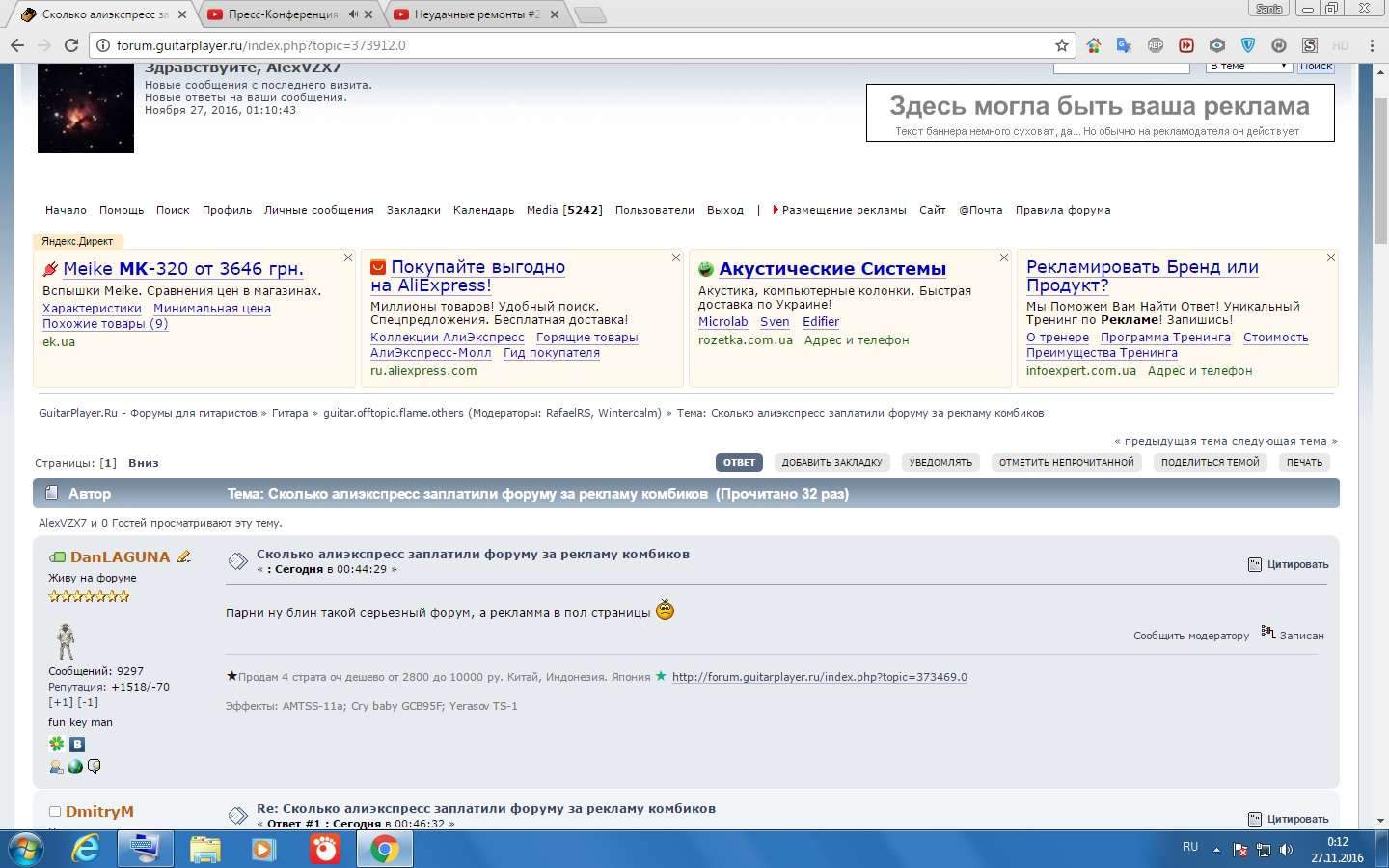Click ОТМЕТИТЬ НЕПРОЧИТАННОЙ button

1067,463
